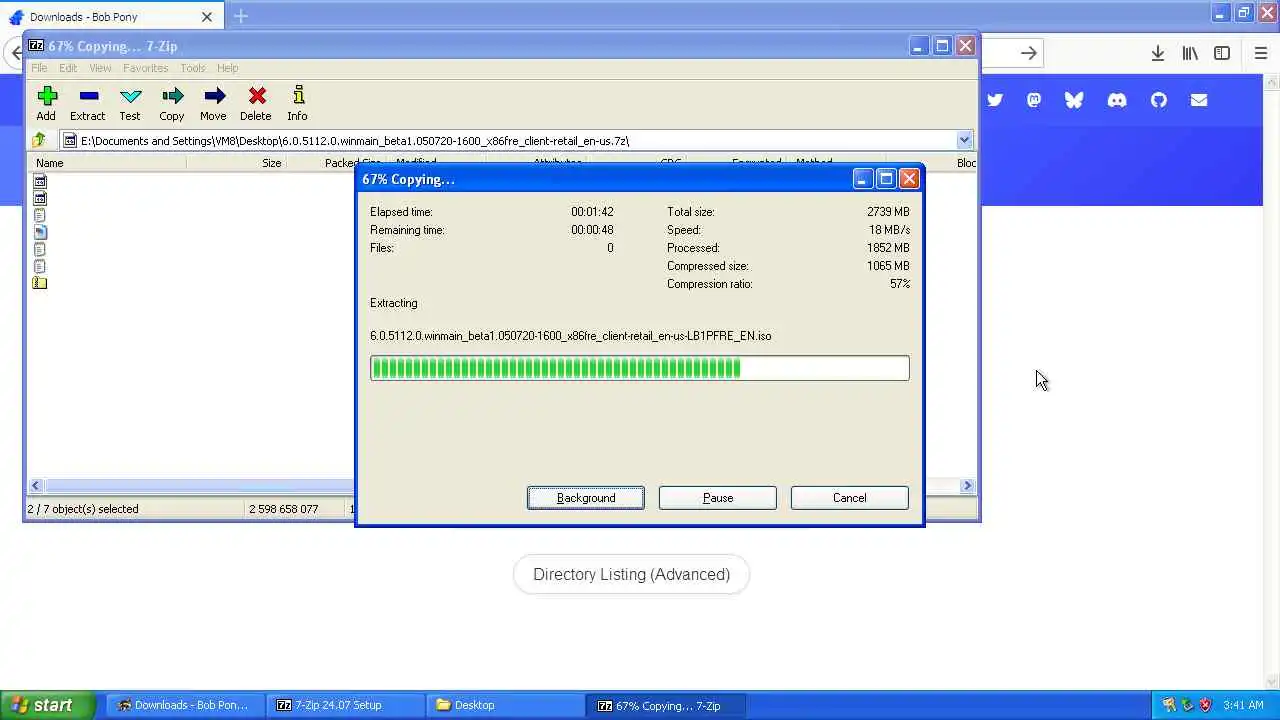
Task: Cancel the copying operation
Action: [x=850, y=498]
